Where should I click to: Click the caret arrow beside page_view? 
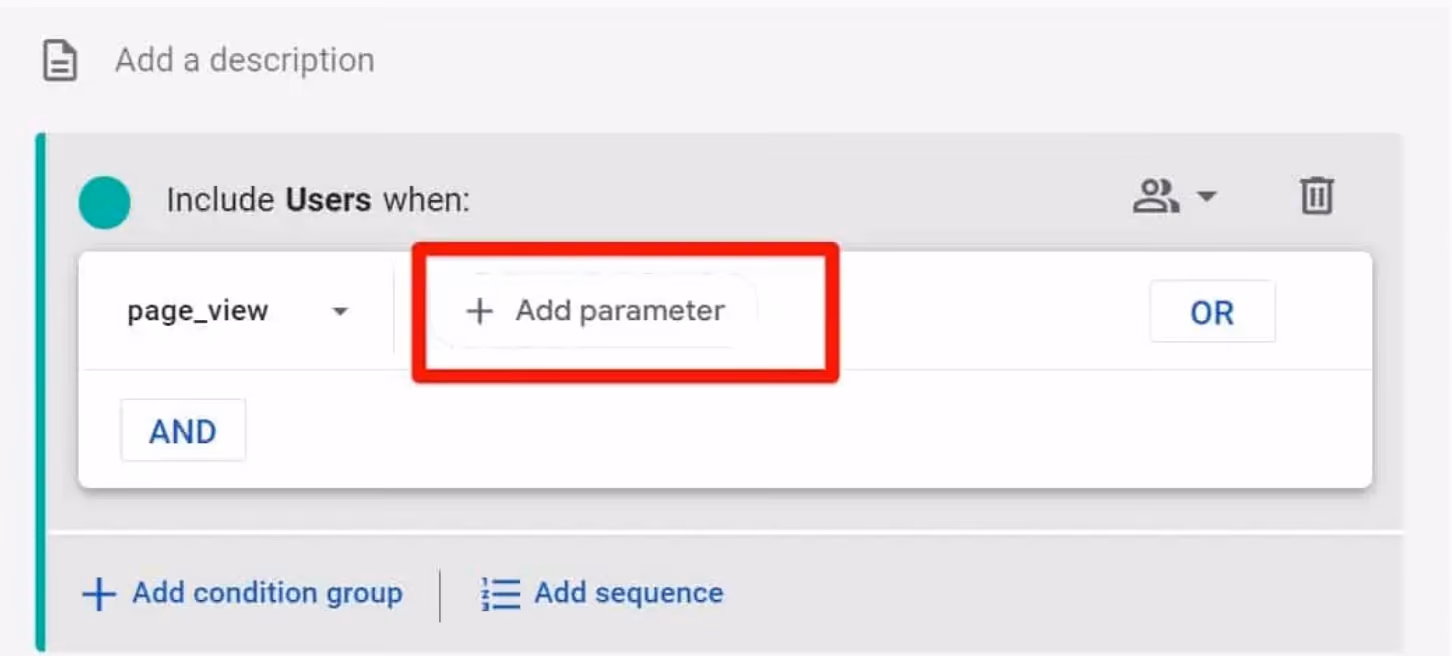click(x=340, y=312)
